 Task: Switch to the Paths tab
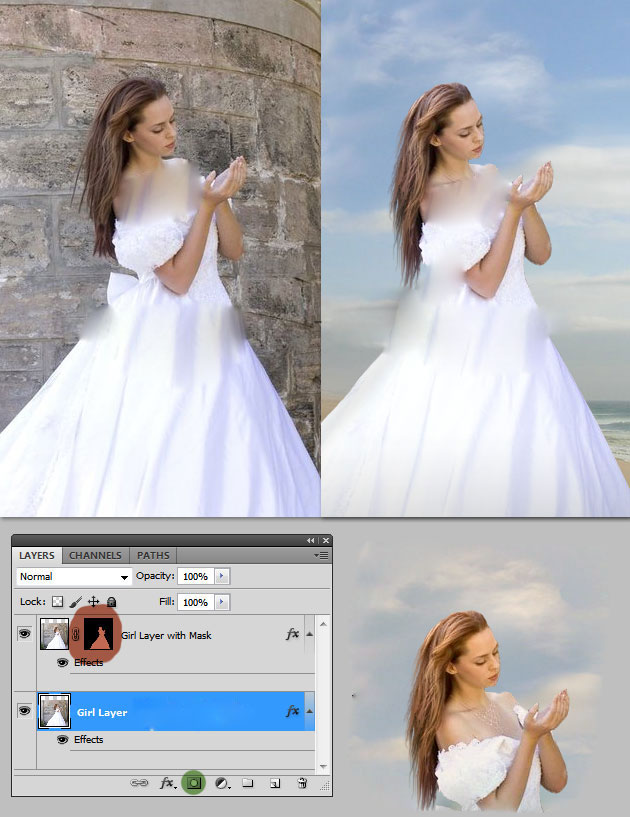[x=153, y=555]
